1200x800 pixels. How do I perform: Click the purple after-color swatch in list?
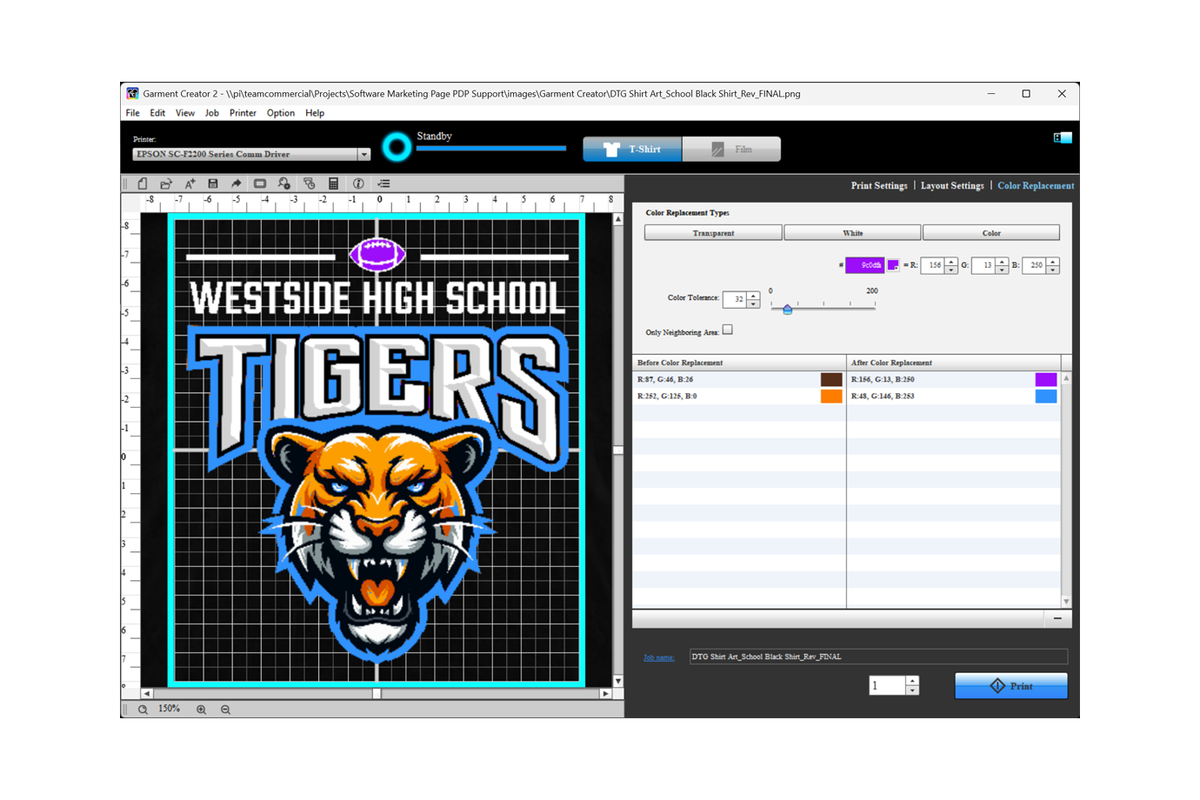(1046, 380)
